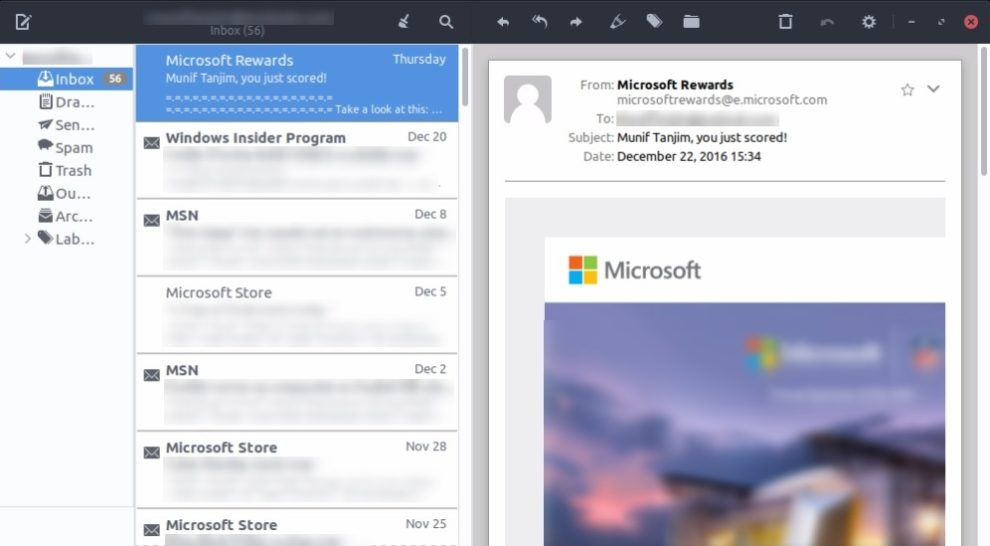
Task: Open the Drafts folder
Action: pyautogui.click(x=66, y=102)
